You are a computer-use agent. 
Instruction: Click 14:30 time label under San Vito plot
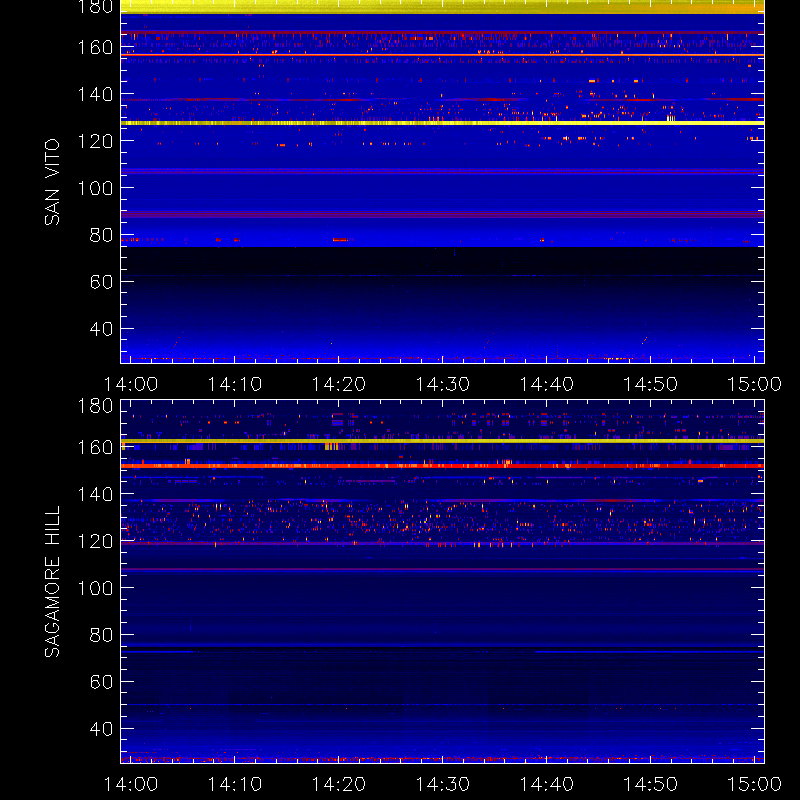tap(442, 384)
